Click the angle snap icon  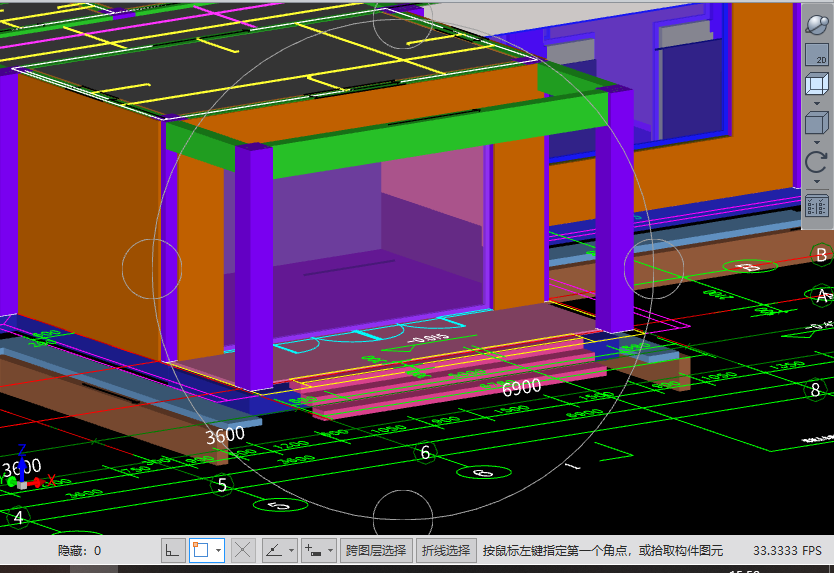pyautogui.click(x=274, y=550)
